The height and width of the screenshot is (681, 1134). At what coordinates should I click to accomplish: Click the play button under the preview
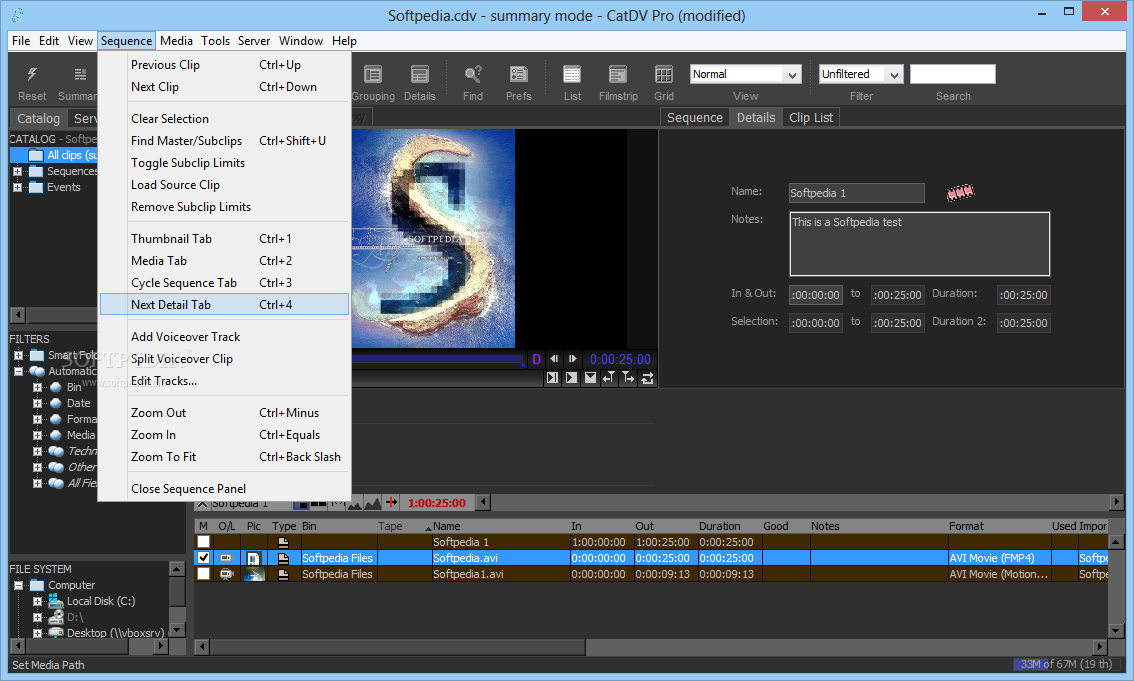tap(571, 377)
